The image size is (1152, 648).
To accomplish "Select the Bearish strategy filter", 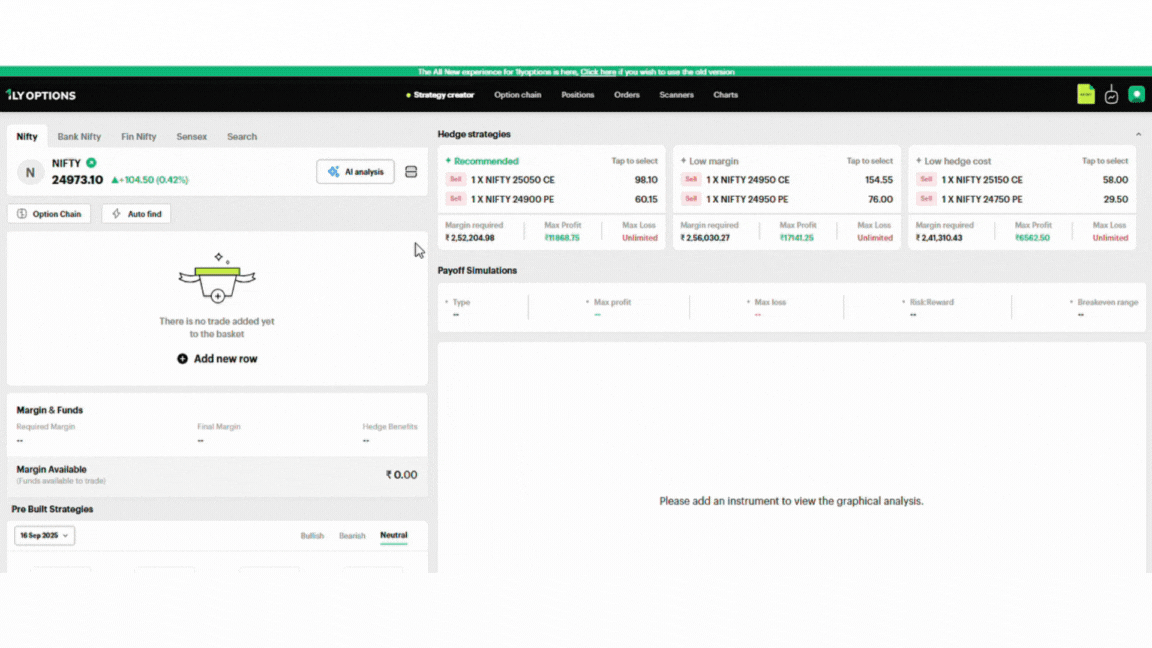I will [352, 536].
